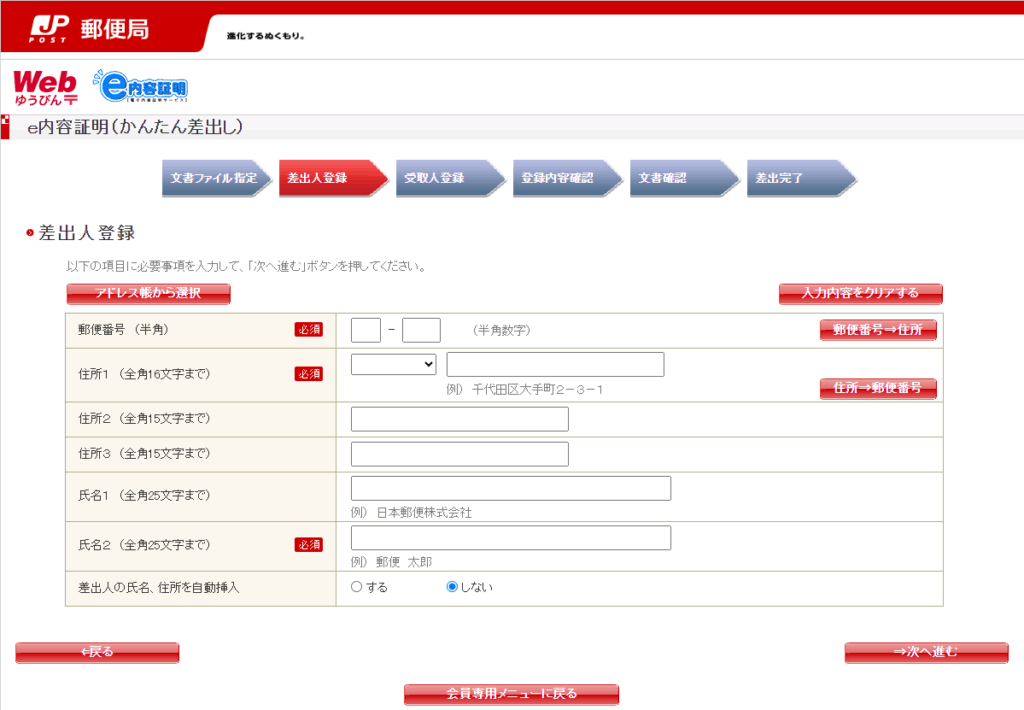The height and width of the screenshot is (710, 1024).
Task: Click the Webゆうびん logo
Action: coord(46,88)
